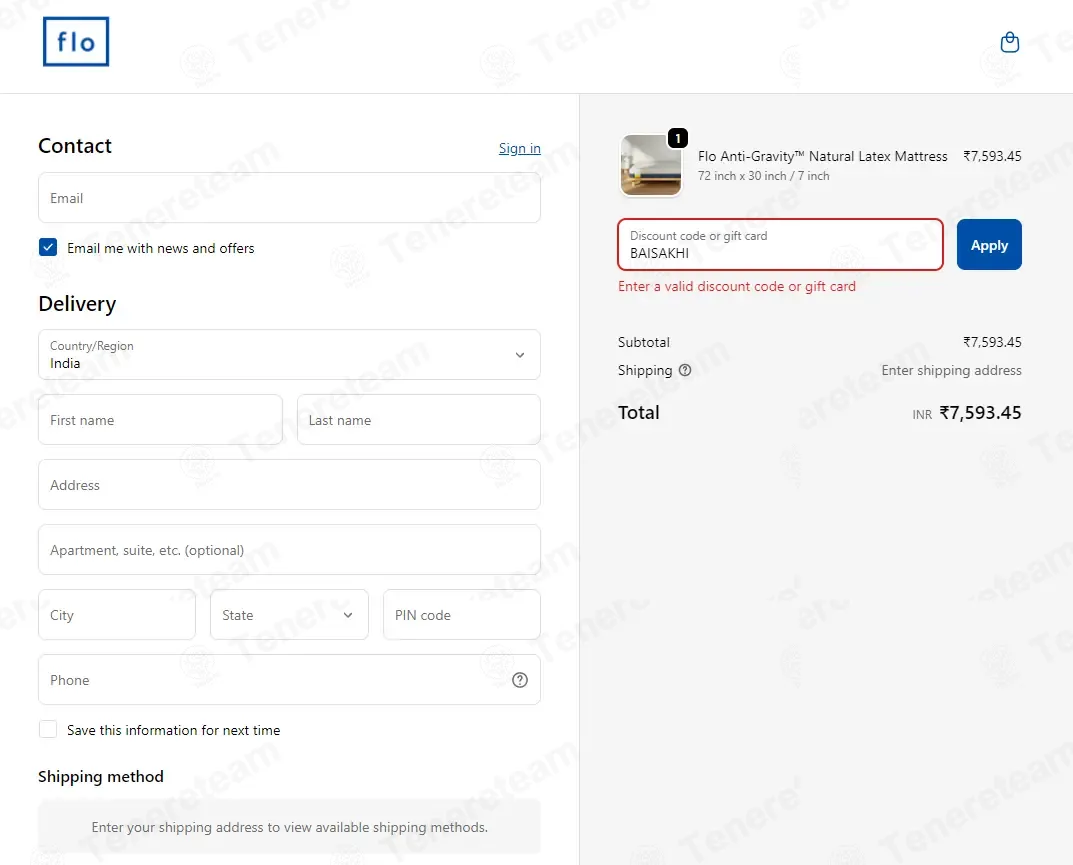1073x865 pixels.
Task: Click the 72 inch x 30 inch variant text
Action: pyautogui.click(x=764, y=176)
